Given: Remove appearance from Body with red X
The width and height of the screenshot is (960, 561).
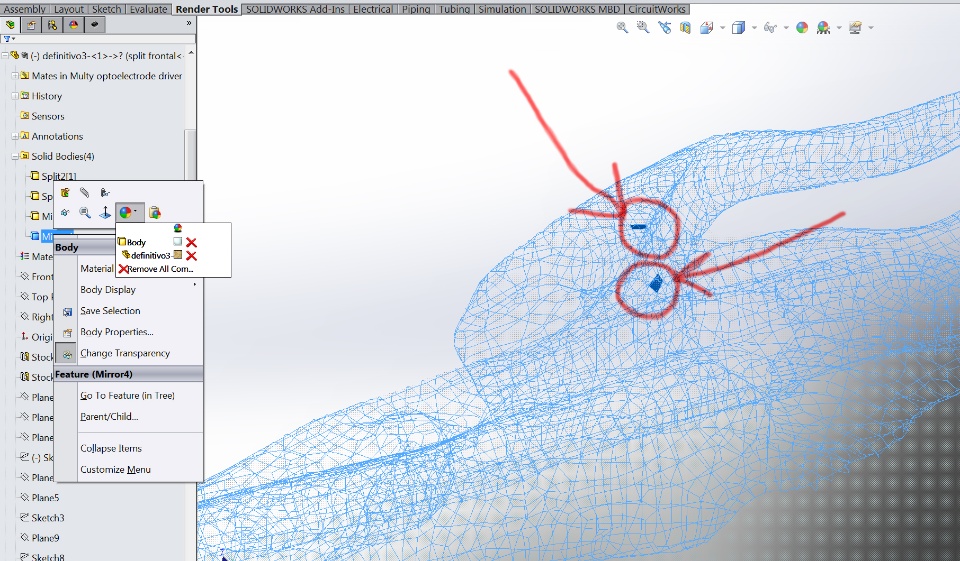Looking at the screenshot, I should point(191,243).
